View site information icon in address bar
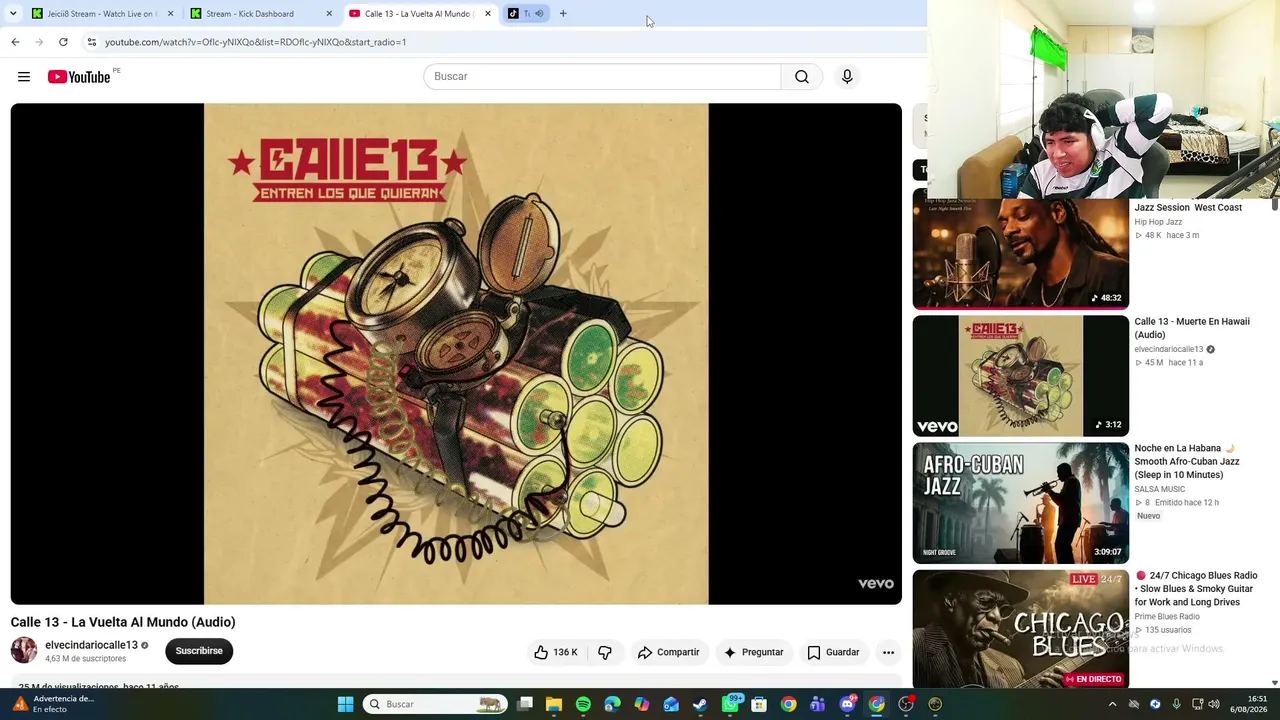The height and width of the screenshot is (720, 1280). coord(91,42)
